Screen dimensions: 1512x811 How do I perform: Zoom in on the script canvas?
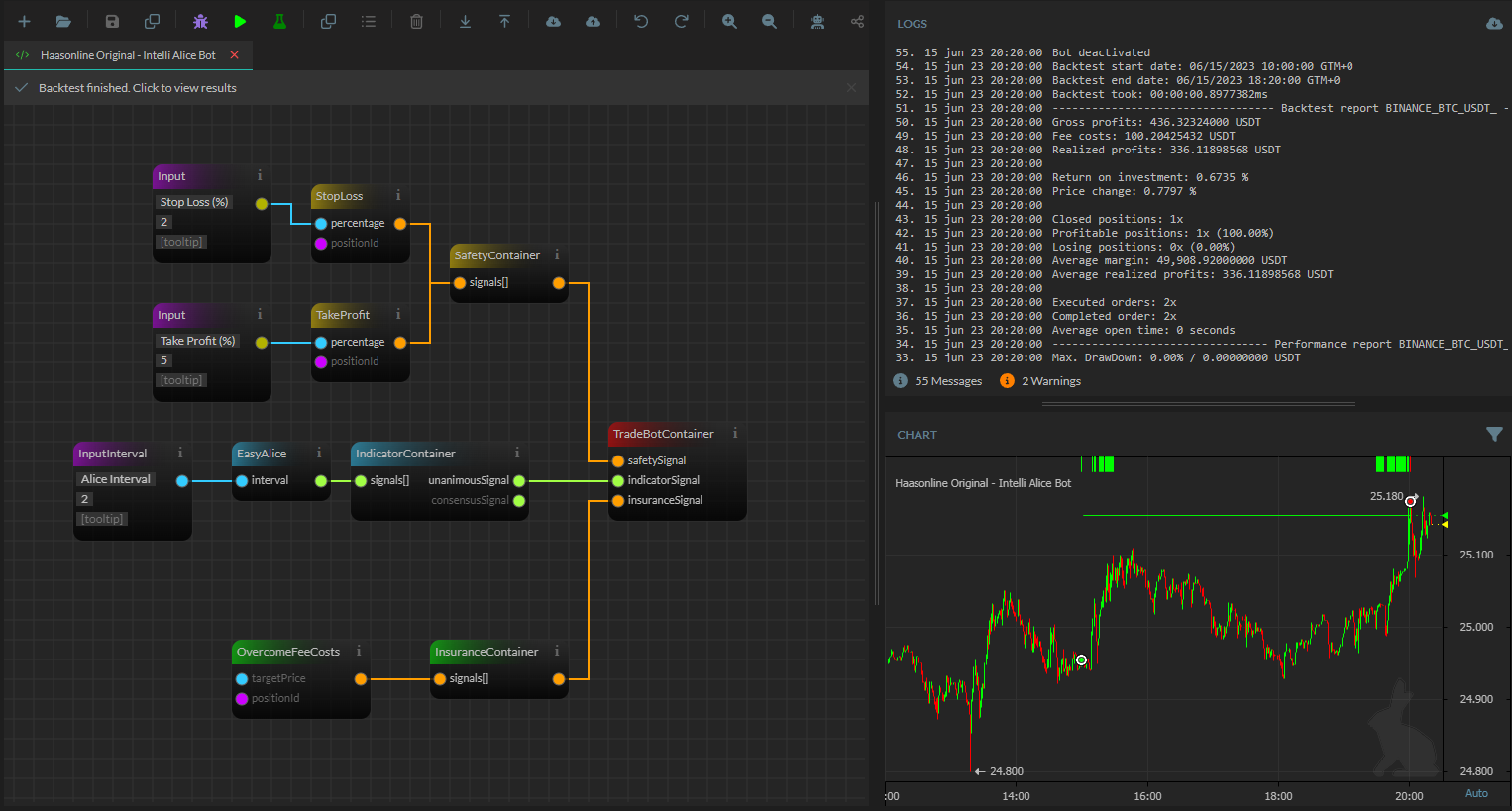[x=729, y=21]
